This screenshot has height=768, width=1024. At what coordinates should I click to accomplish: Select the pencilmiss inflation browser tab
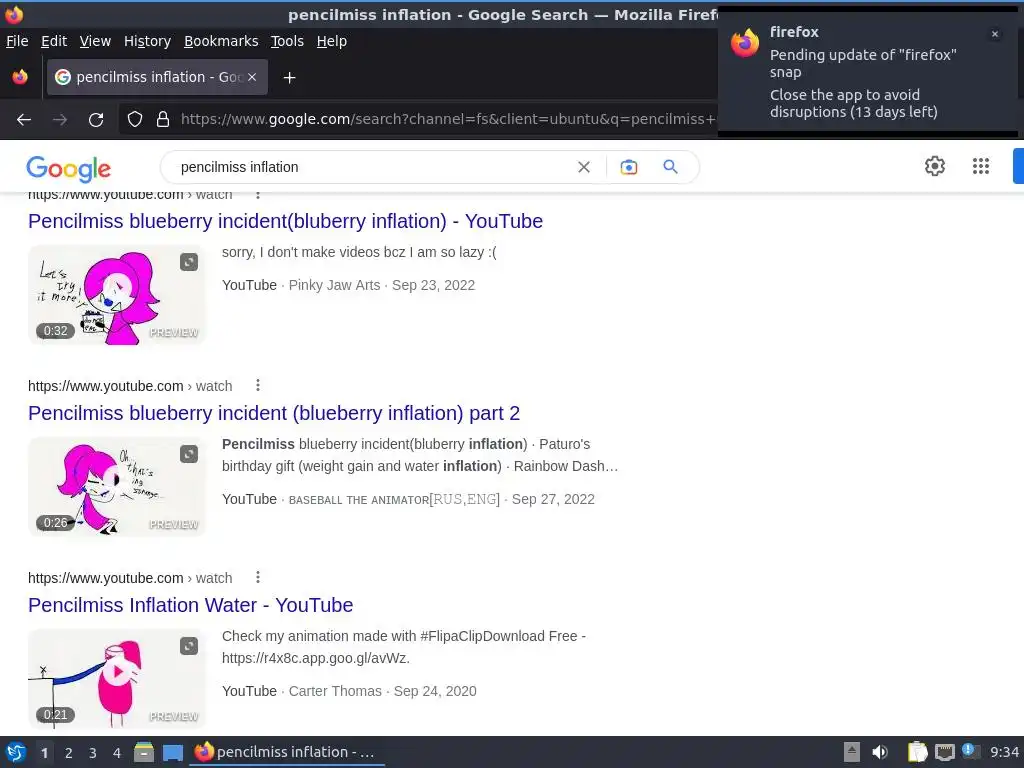tap(157, 77)
